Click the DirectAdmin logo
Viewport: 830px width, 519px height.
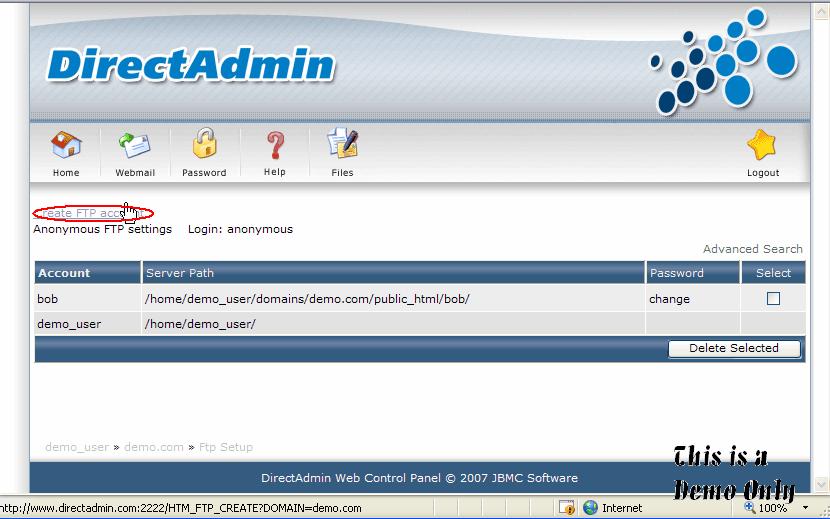point(191,65)
